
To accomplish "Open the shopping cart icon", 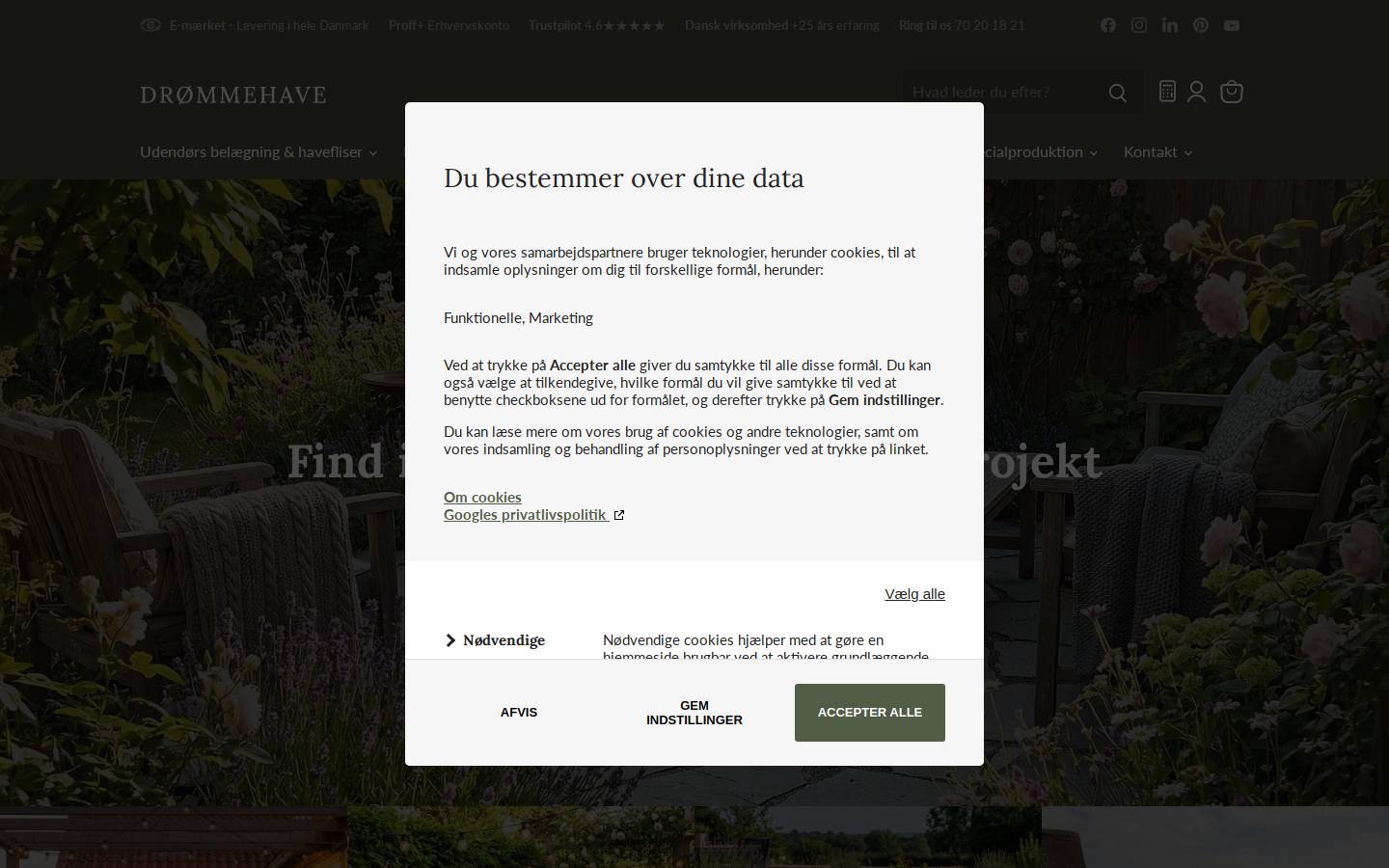I will pos(1232,92).
